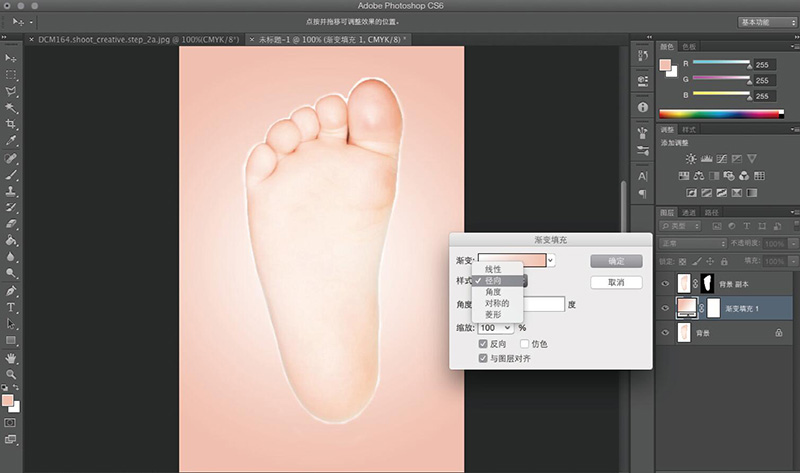Click the 取消 (Cancel) button
Screen dimensions: 800x473
pos(615,283)
